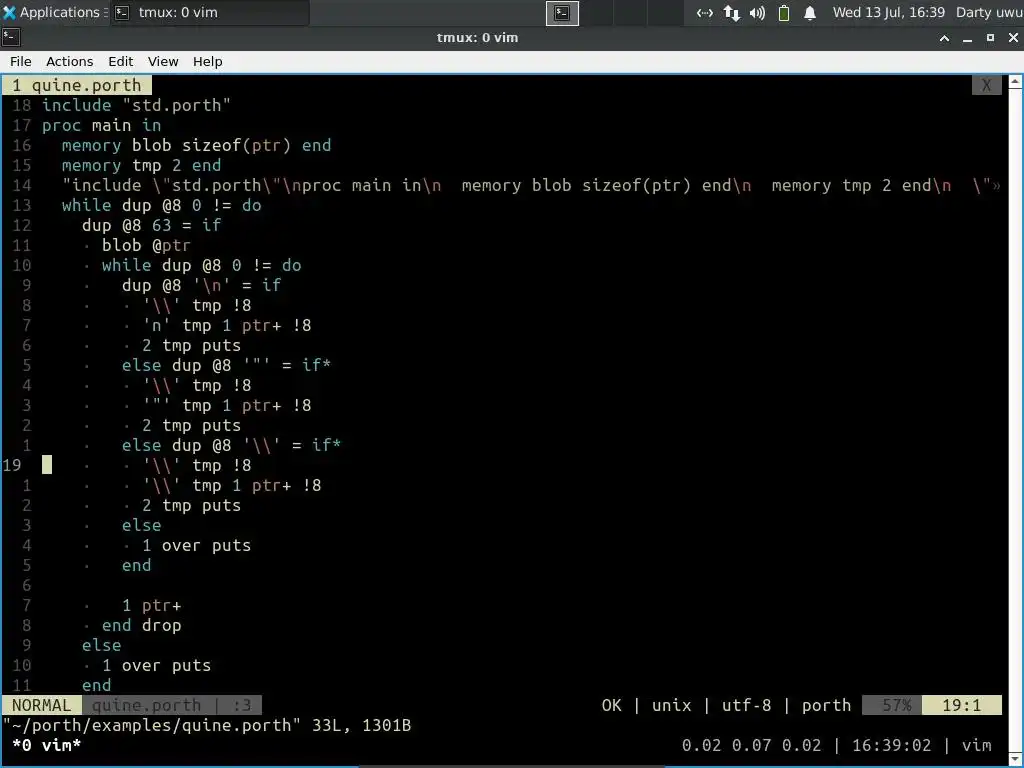The image size is (1024, 768).
Task: Click '1 over puts' at relative line 4
Action: pyautogui.click(x=197, y=545)
